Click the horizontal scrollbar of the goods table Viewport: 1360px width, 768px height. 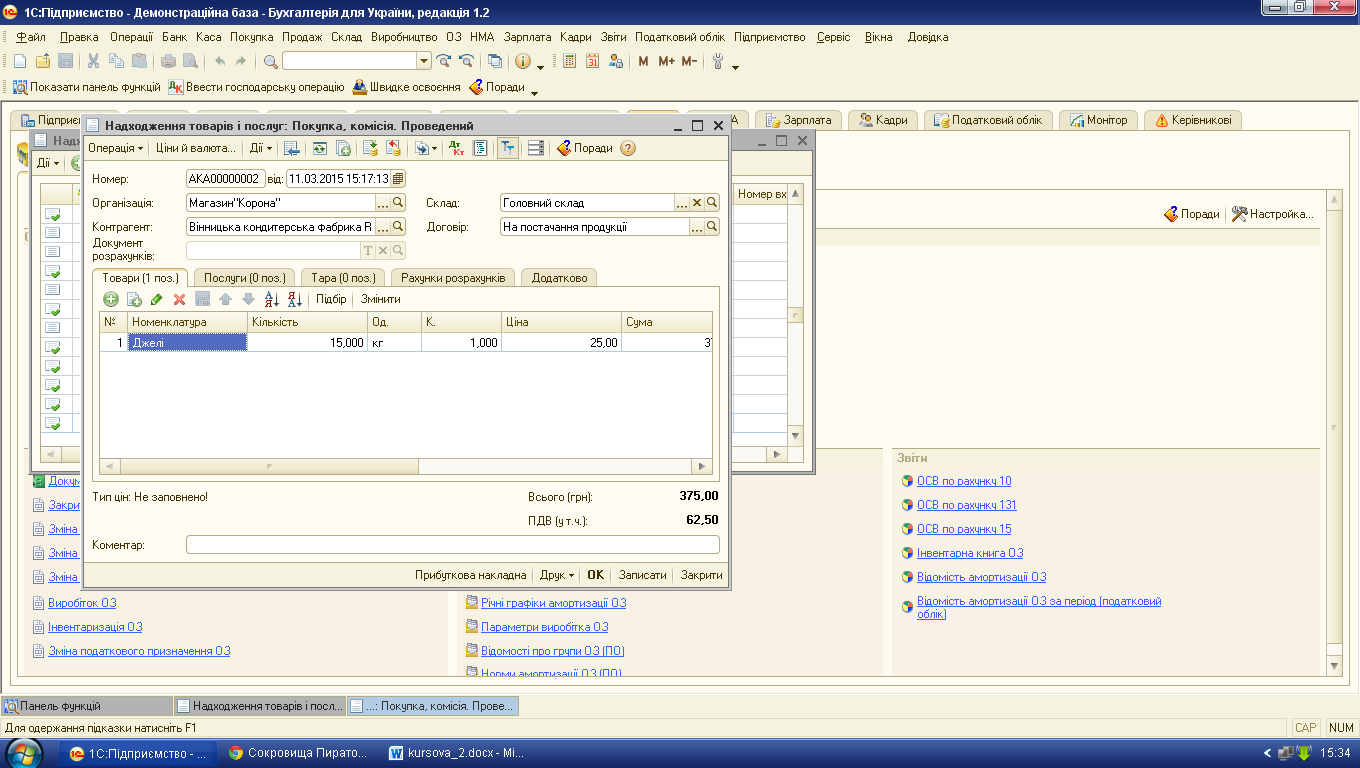tap(406, 466)
